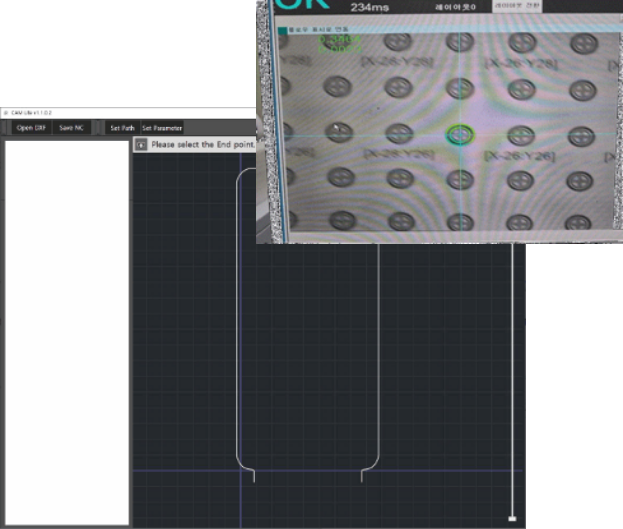The height and width of the screenshot is (529, 623).
Task: Open the Set Parameter dialog
Action: pos(161,128)
